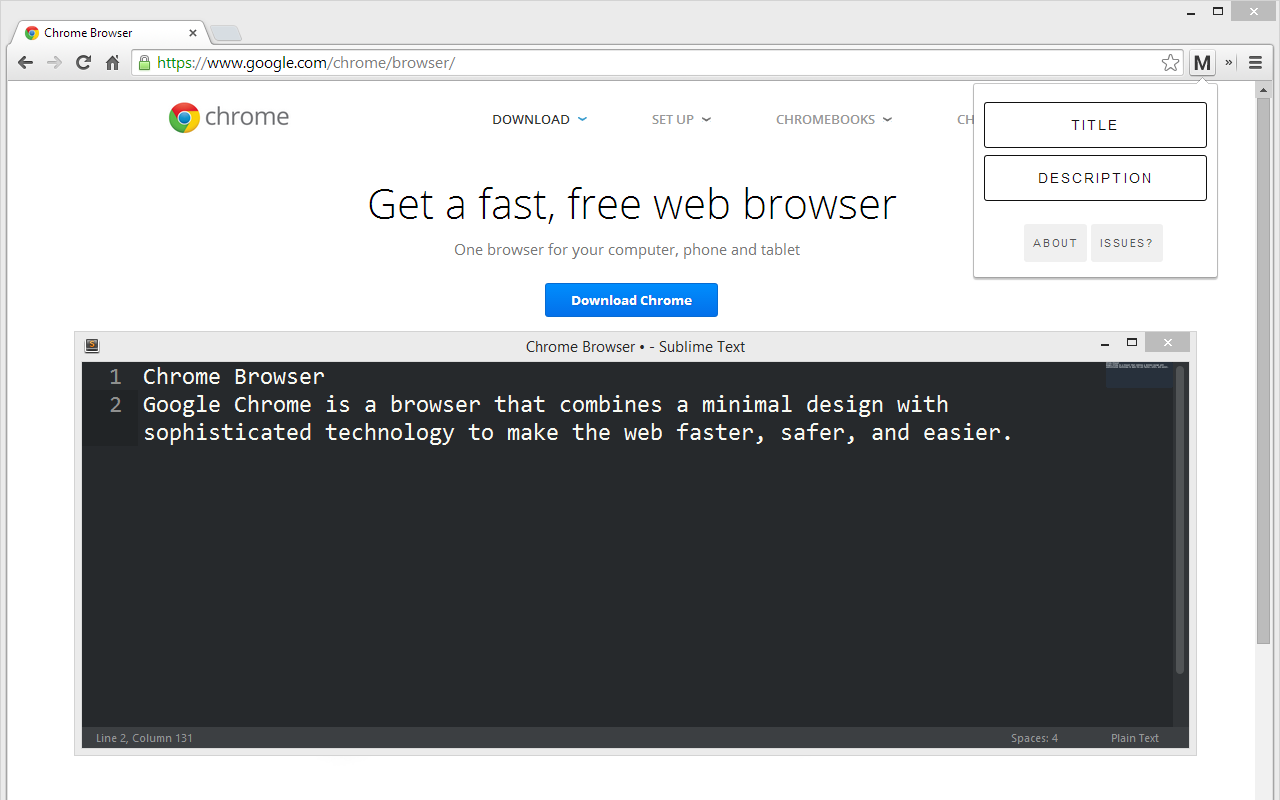Click the TITLE button in the popup
1280x800 pixels.
pyautogui.click(x=1095, y=125)
